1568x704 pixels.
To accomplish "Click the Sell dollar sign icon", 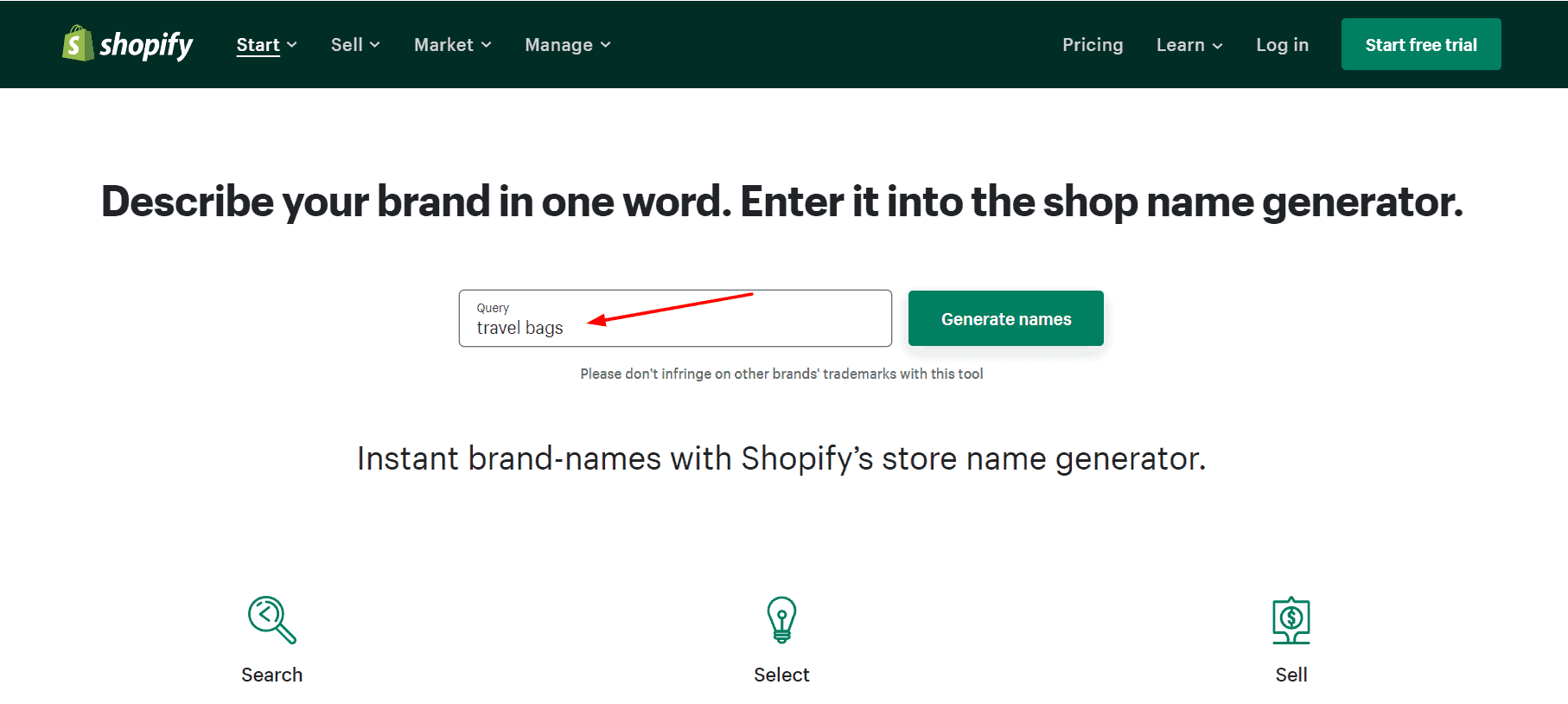I will [1291, 620].
